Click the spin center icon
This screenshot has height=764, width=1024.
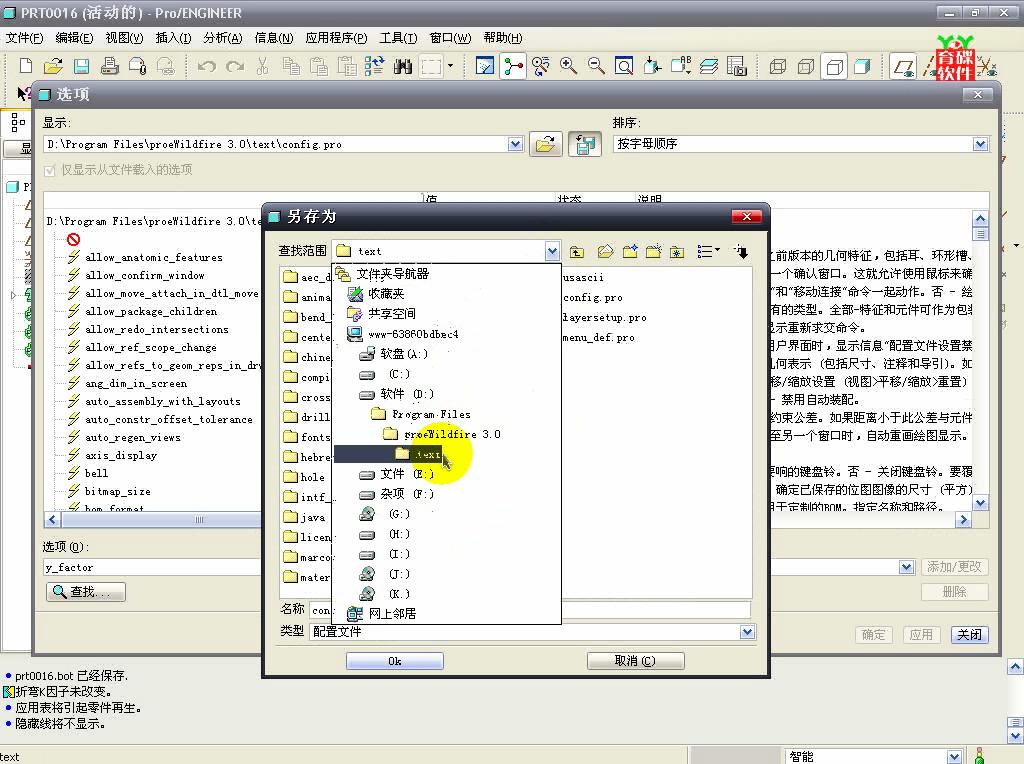pos(513,65)
